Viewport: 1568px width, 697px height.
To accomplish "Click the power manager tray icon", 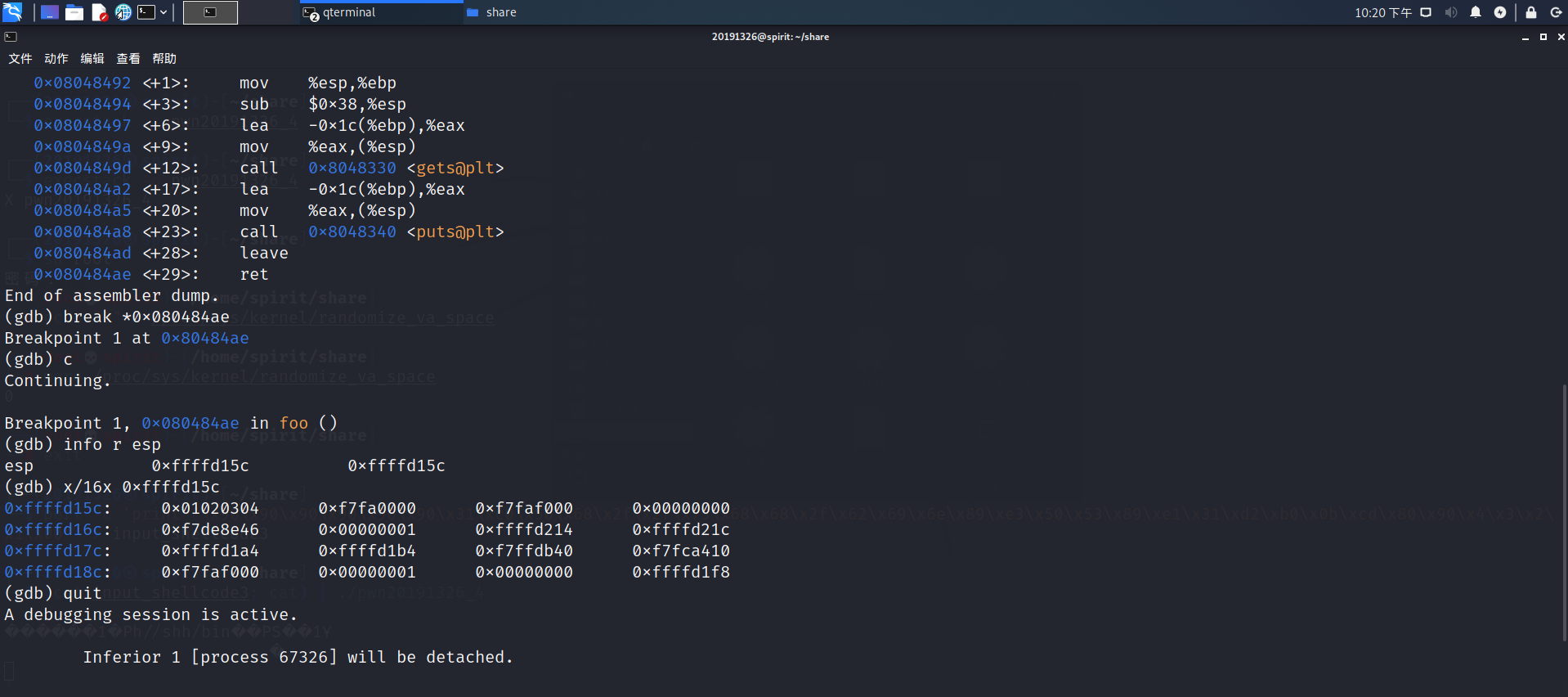I will pos(1500,12).
